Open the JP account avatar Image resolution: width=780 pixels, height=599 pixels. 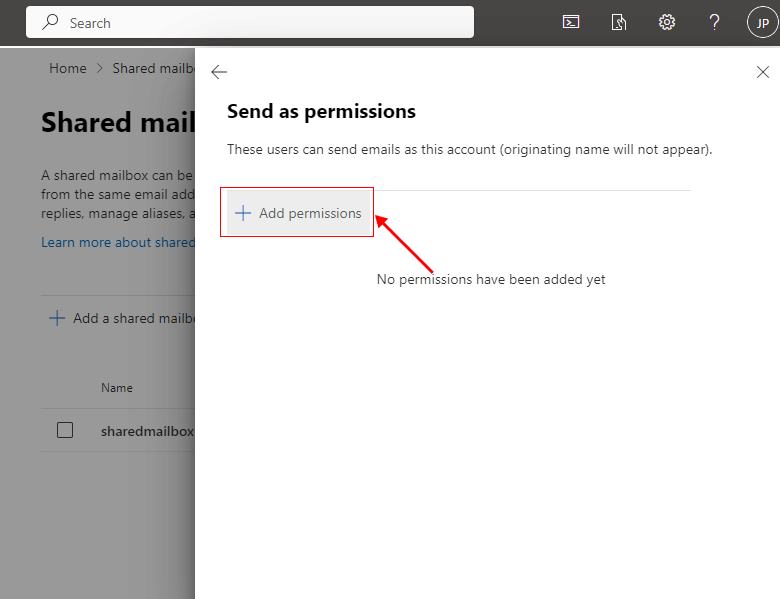(x=762, y=22)
